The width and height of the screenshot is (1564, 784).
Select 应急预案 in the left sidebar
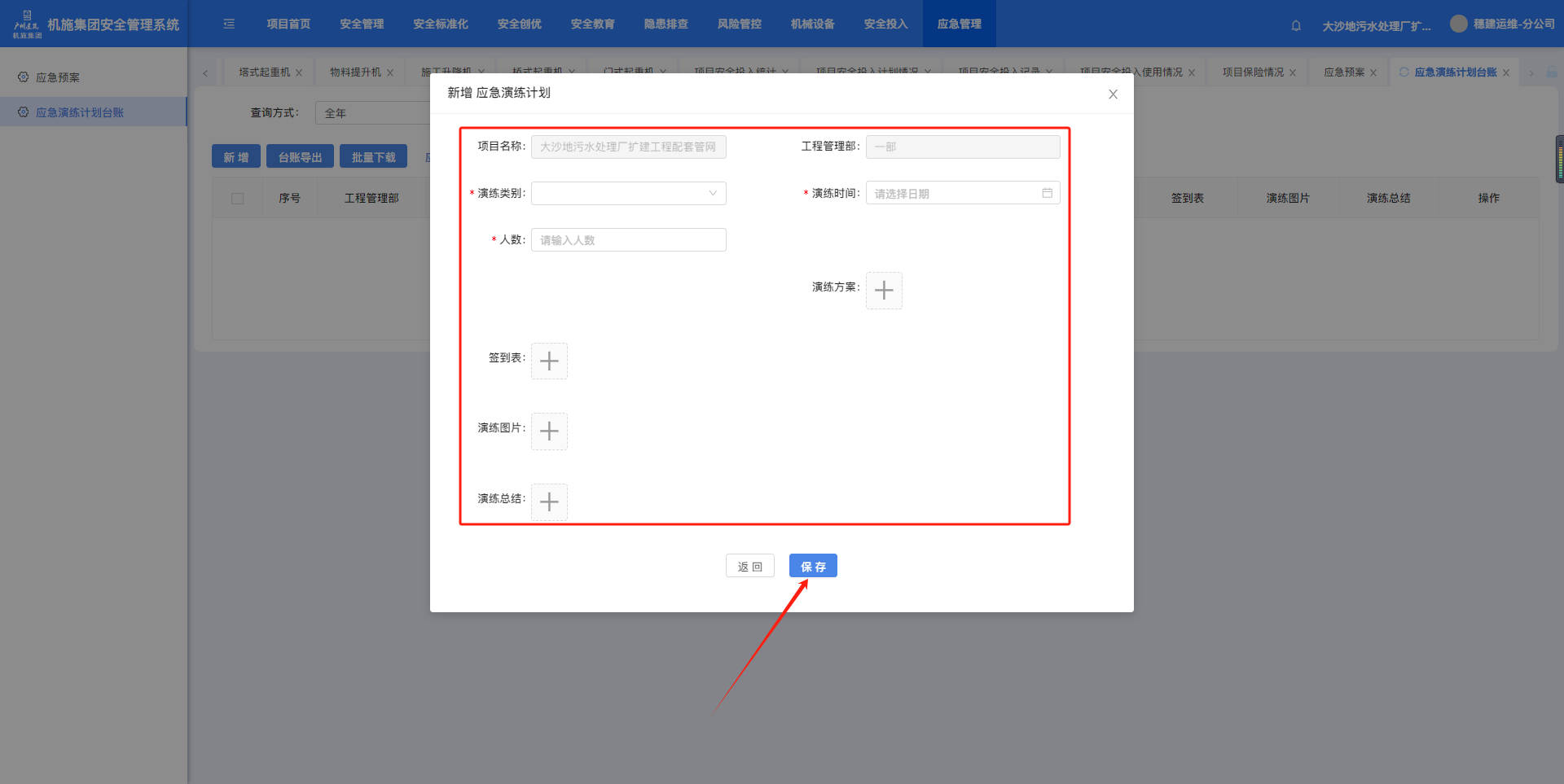click(58, 77)
